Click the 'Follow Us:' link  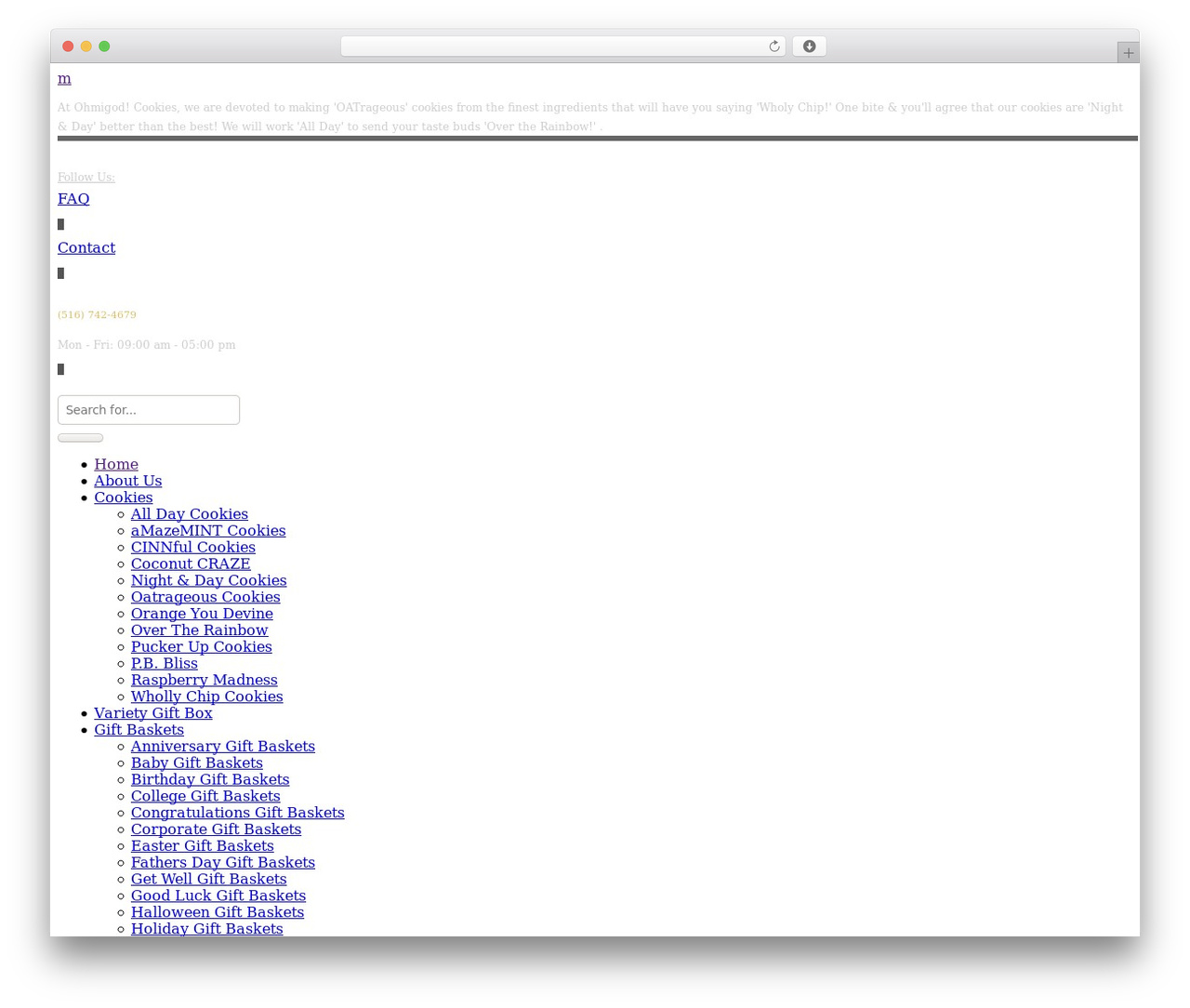pyautogui.click(x=86, y=177)
